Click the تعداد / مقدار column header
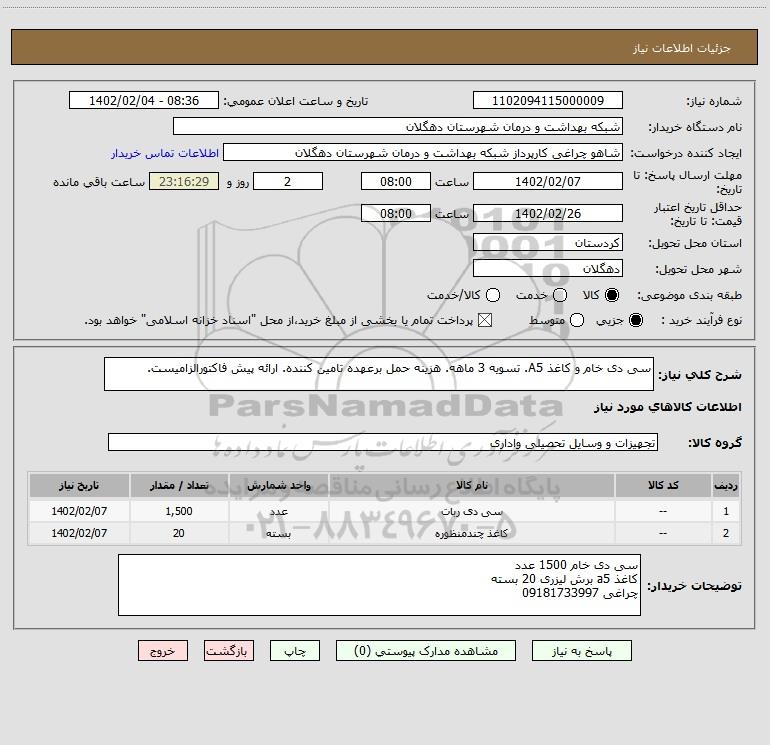The image size is (770, 745). (x=179, y=486)
